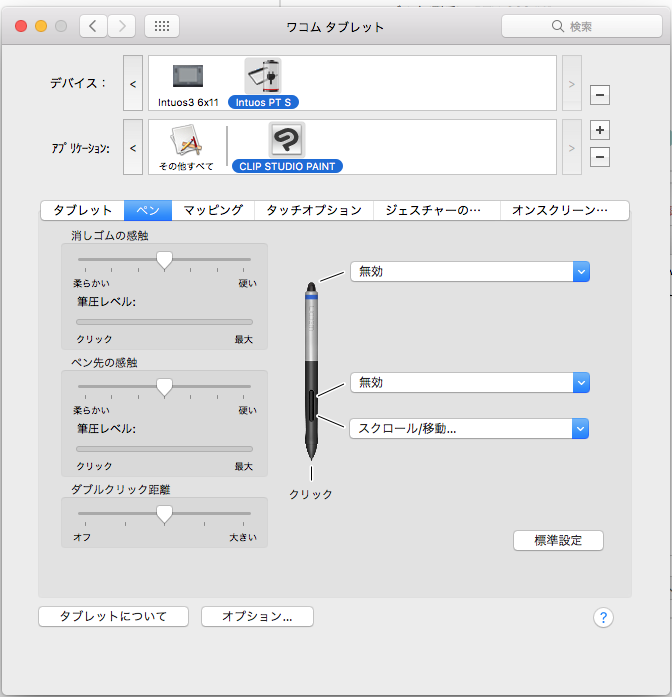Click the plus button to add application

tap(600, 130)
